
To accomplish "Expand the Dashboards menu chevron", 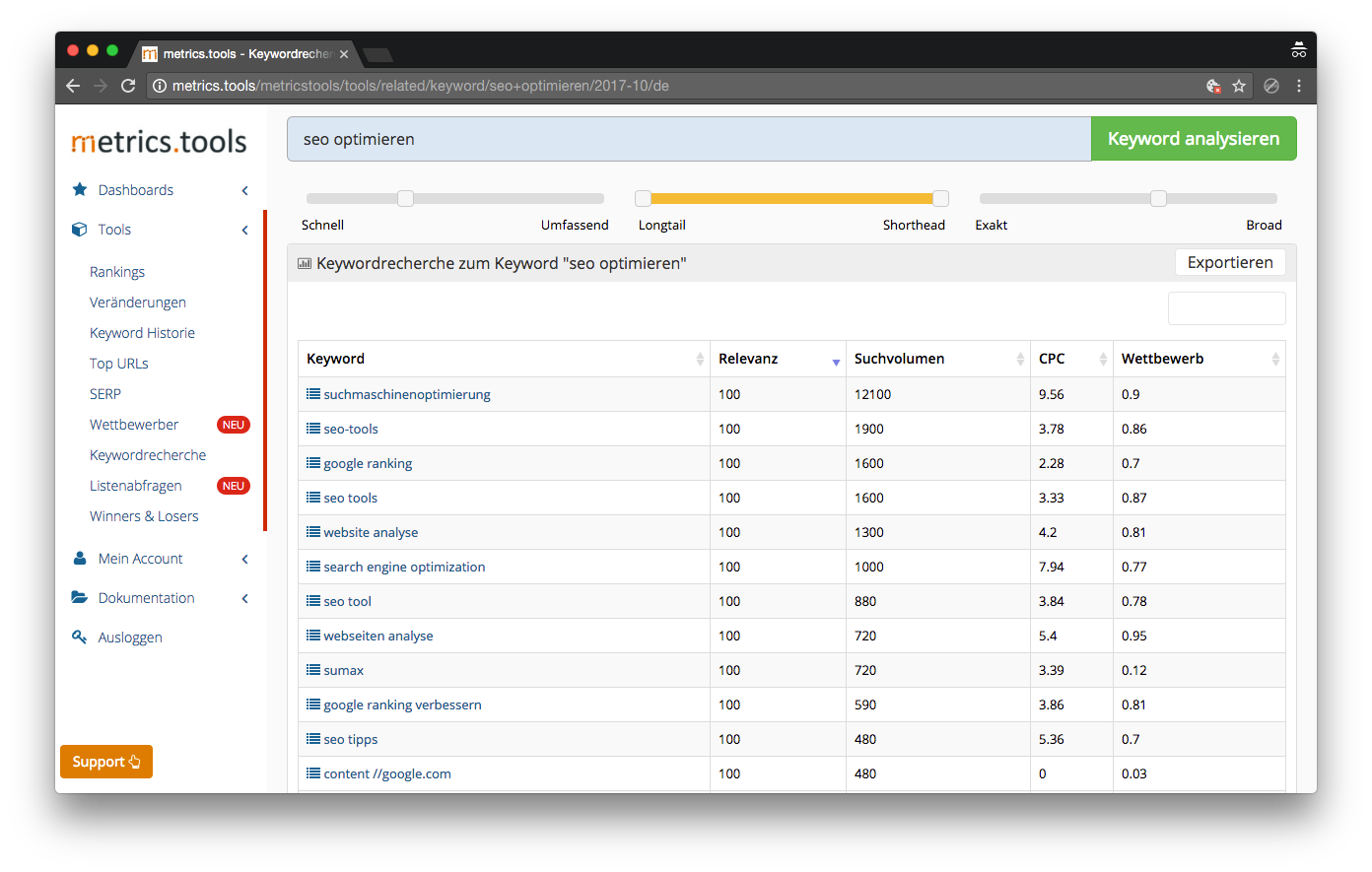I will point(244,190).
